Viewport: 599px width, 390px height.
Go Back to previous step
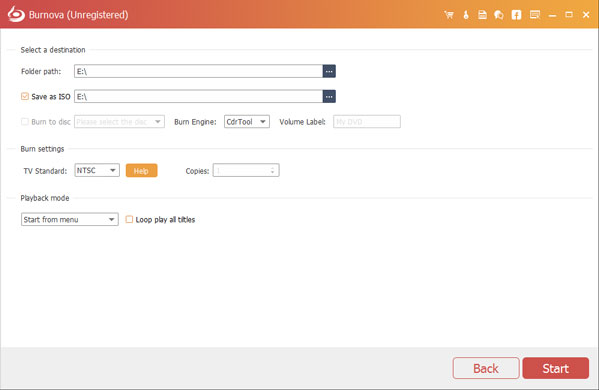(486, 368)
